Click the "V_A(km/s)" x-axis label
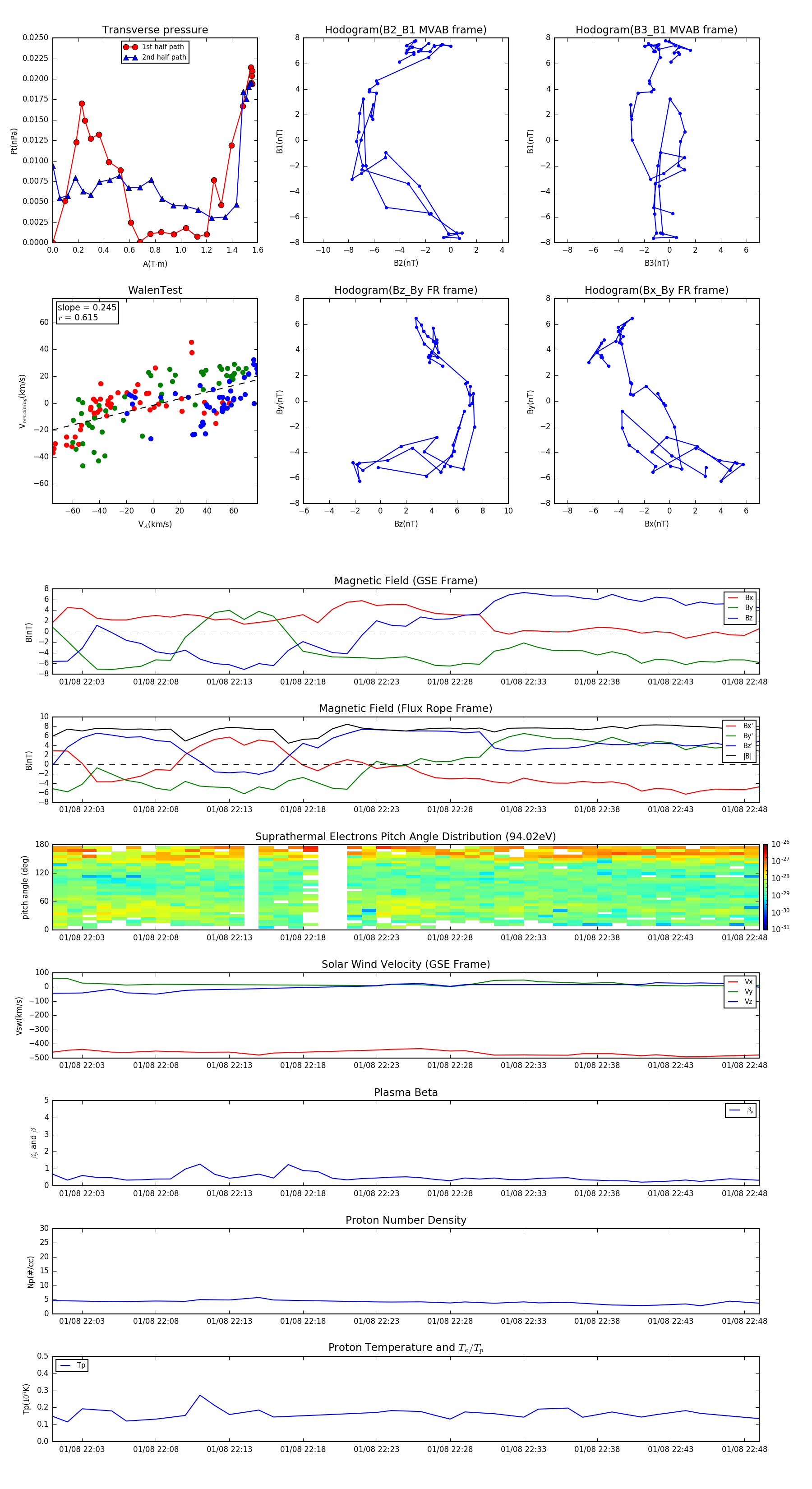 tap(155, 524)
